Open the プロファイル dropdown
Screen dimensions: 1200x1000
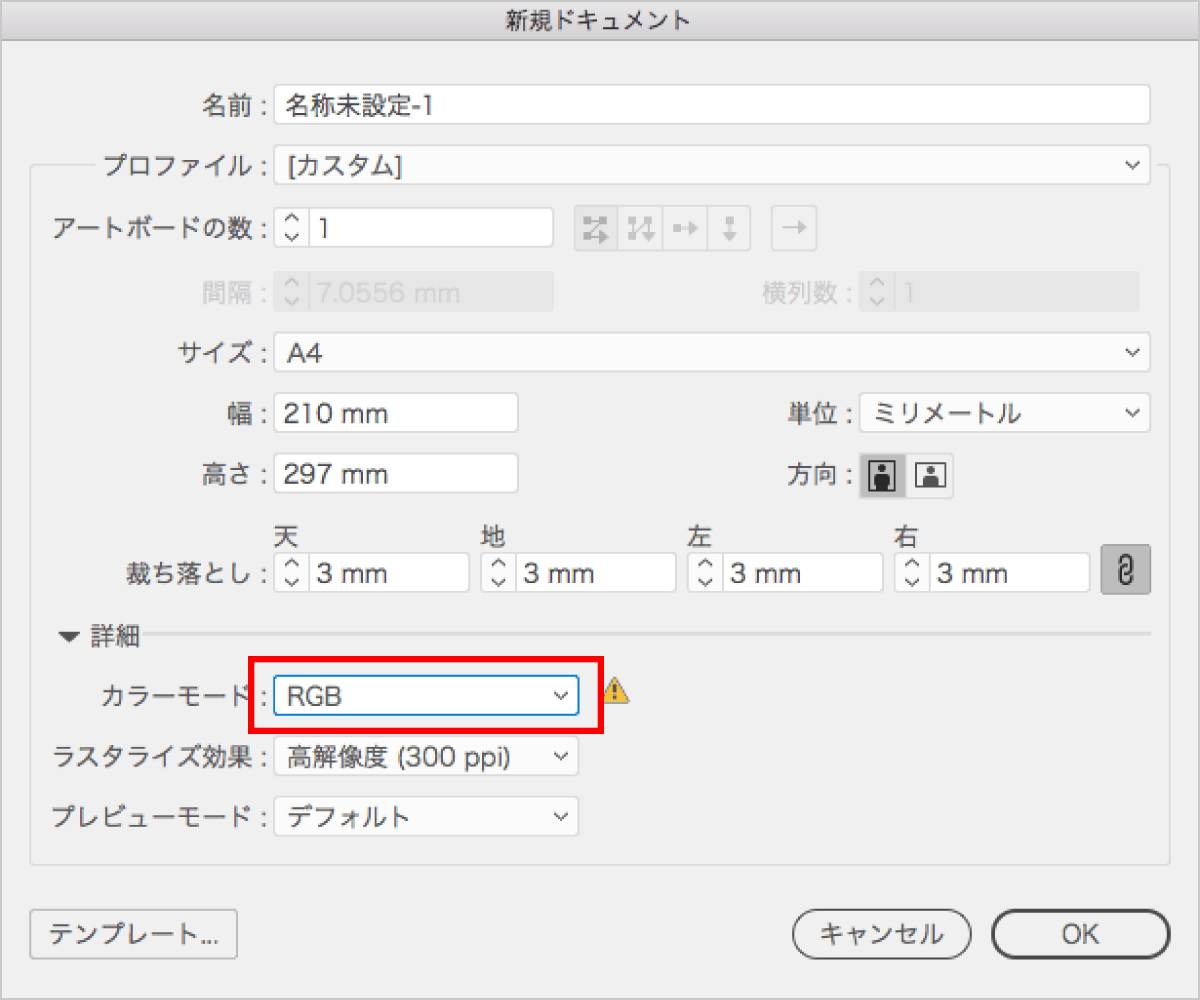click(711, 165)
